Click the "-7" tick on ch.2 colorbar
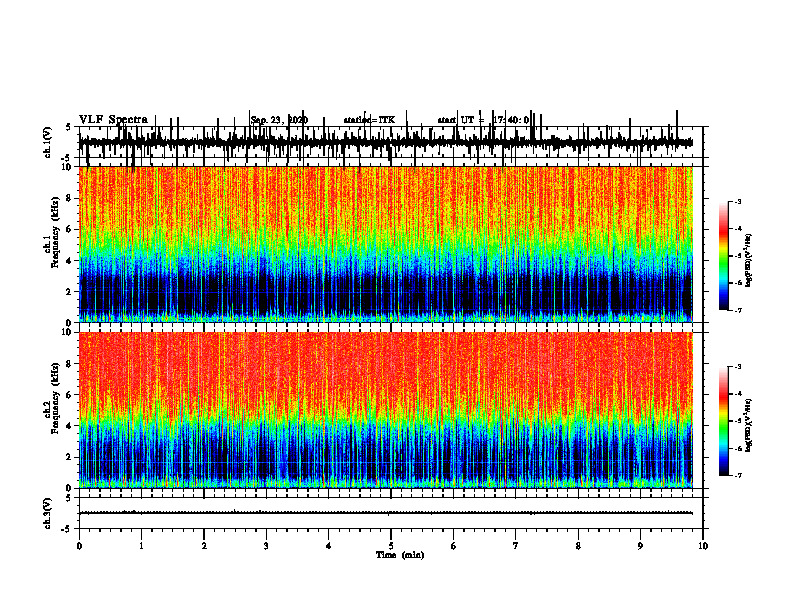This screenshot has width=792, height=612. [738, 475]
